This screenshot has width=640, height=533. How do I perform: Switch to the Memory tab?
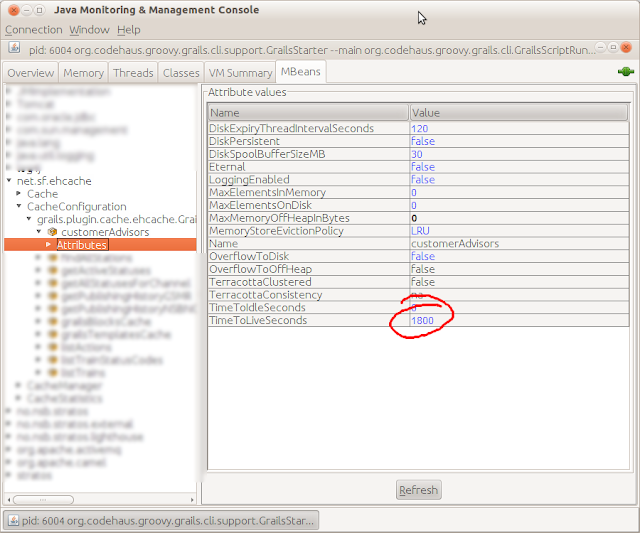[83, 73]
